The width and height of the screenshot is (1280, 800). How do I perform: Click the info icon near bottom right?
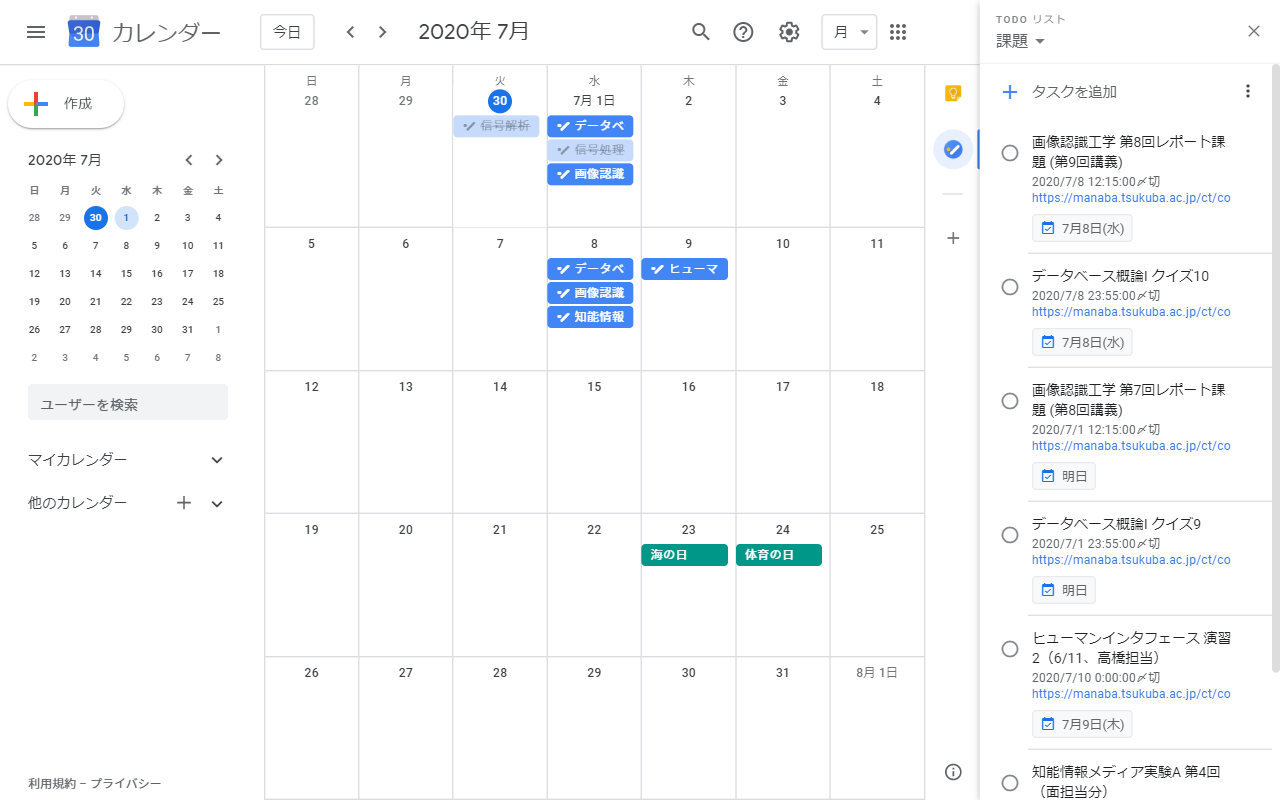coord(952,772)
